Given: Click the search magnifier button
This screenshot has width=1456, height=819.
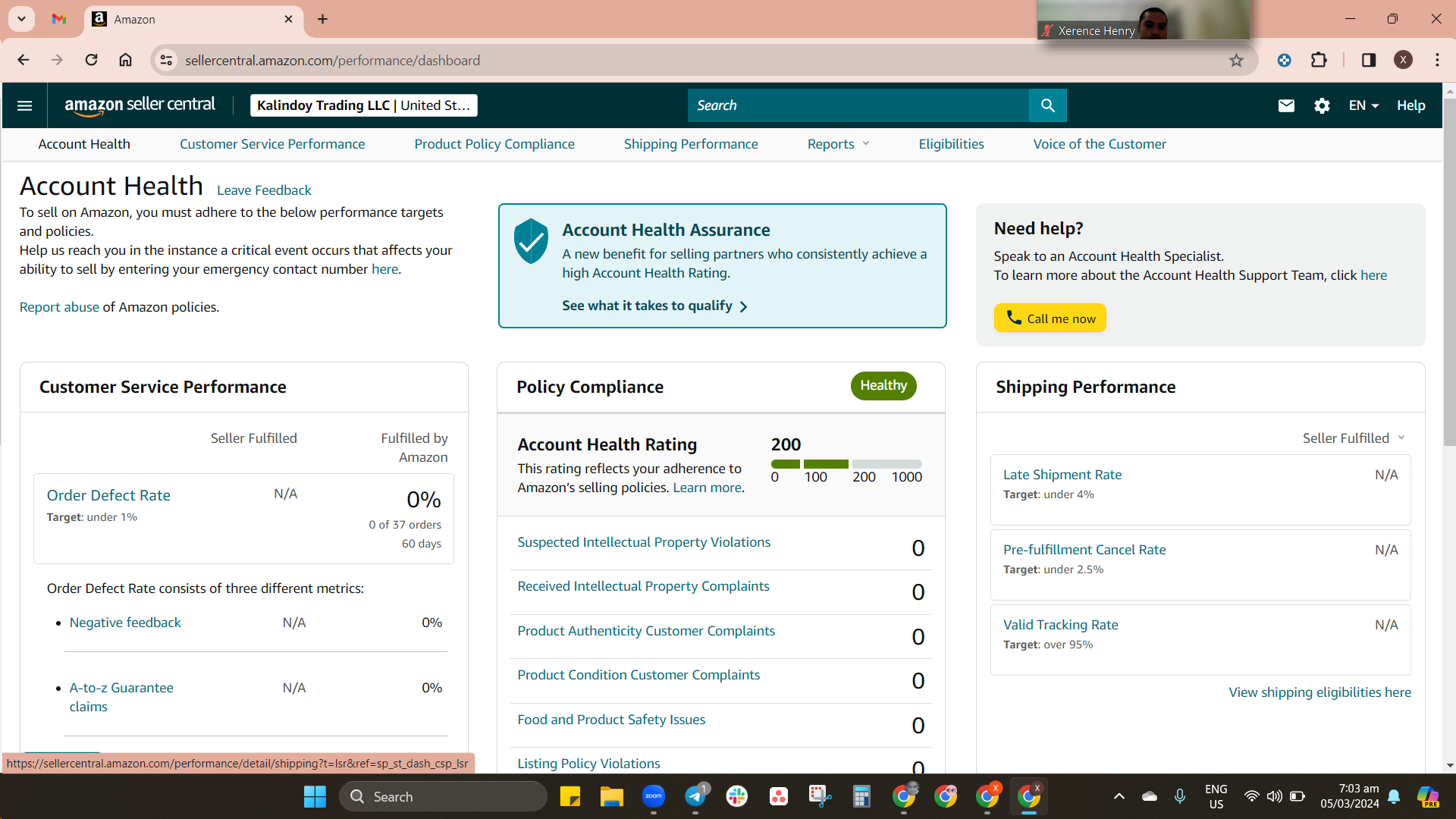Looking at the screenshot, I should (x=1047, y=105).
